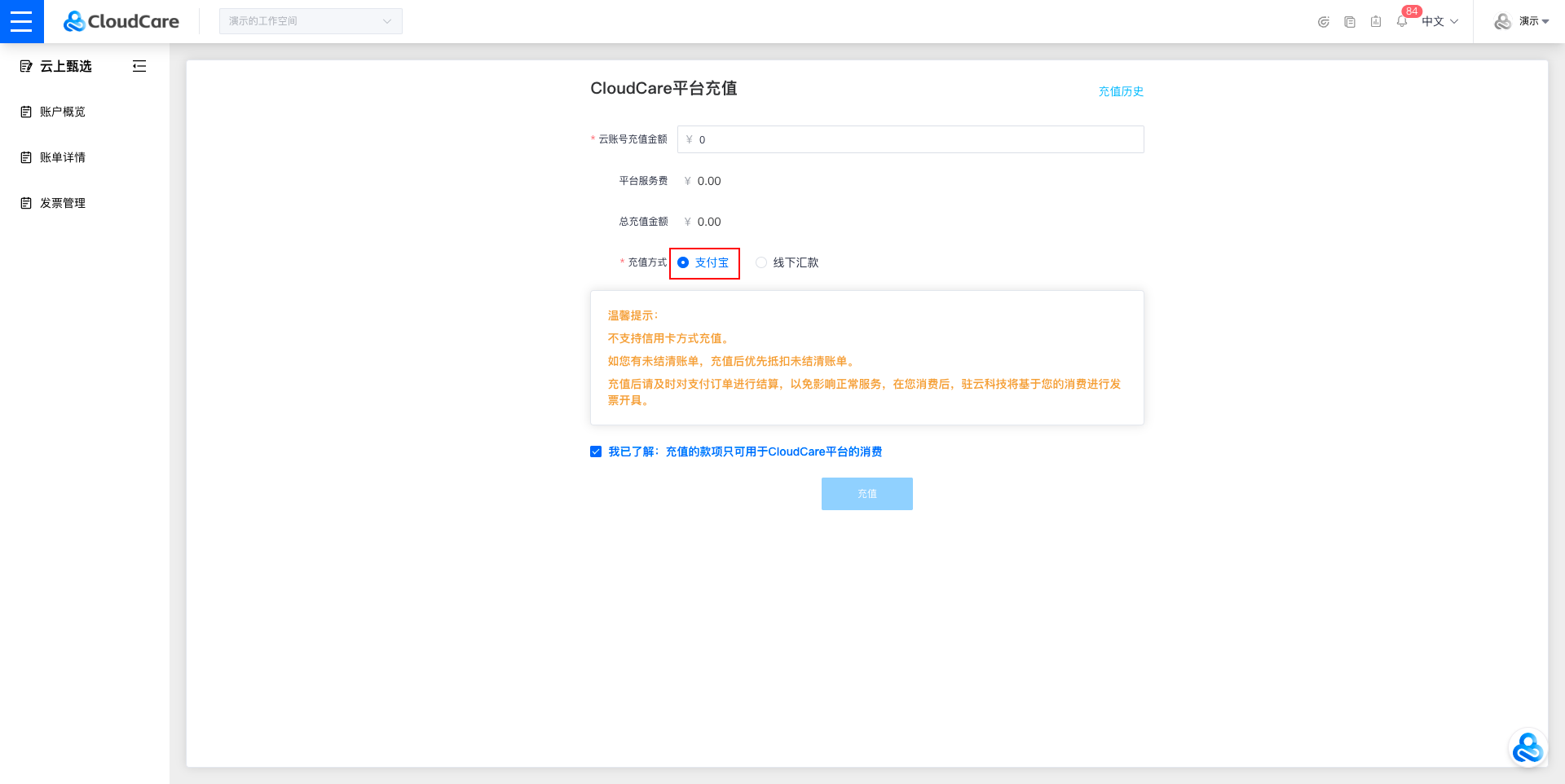Select the 线下汇款 payment radio button

pos(761,262)
